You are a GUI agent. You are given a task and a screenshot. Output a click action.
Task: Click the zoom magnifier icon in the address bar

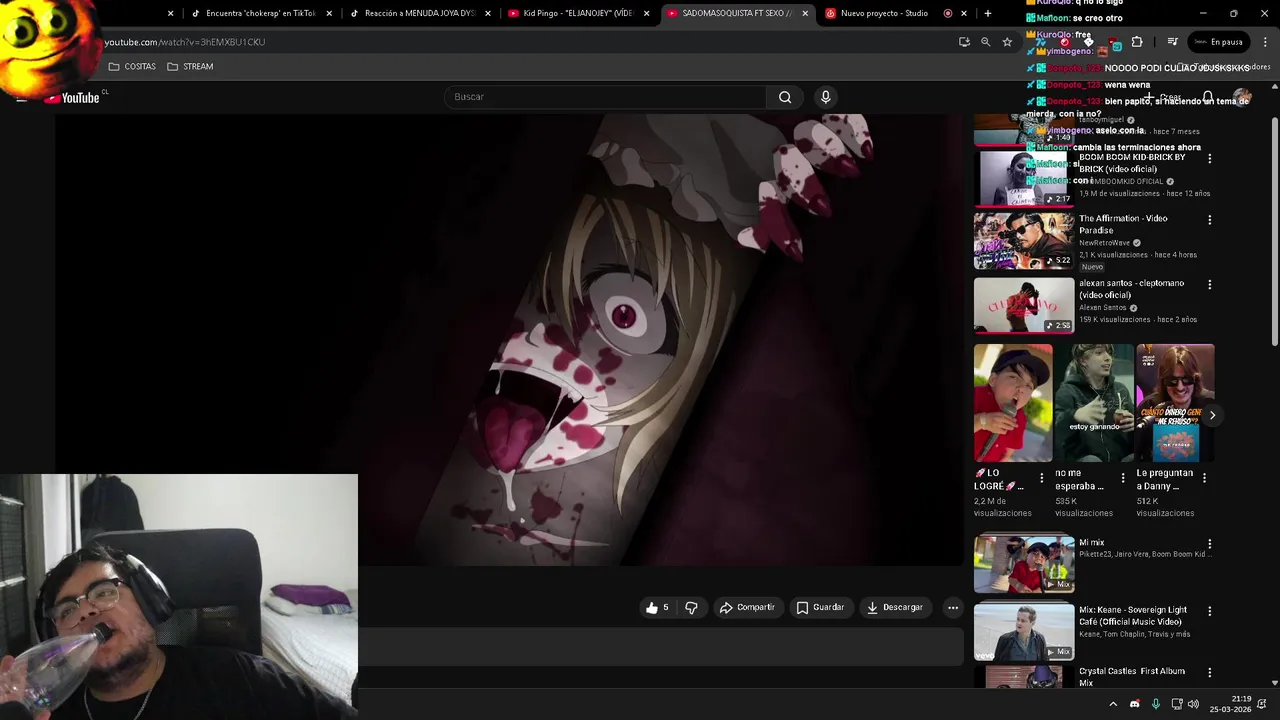985,42
